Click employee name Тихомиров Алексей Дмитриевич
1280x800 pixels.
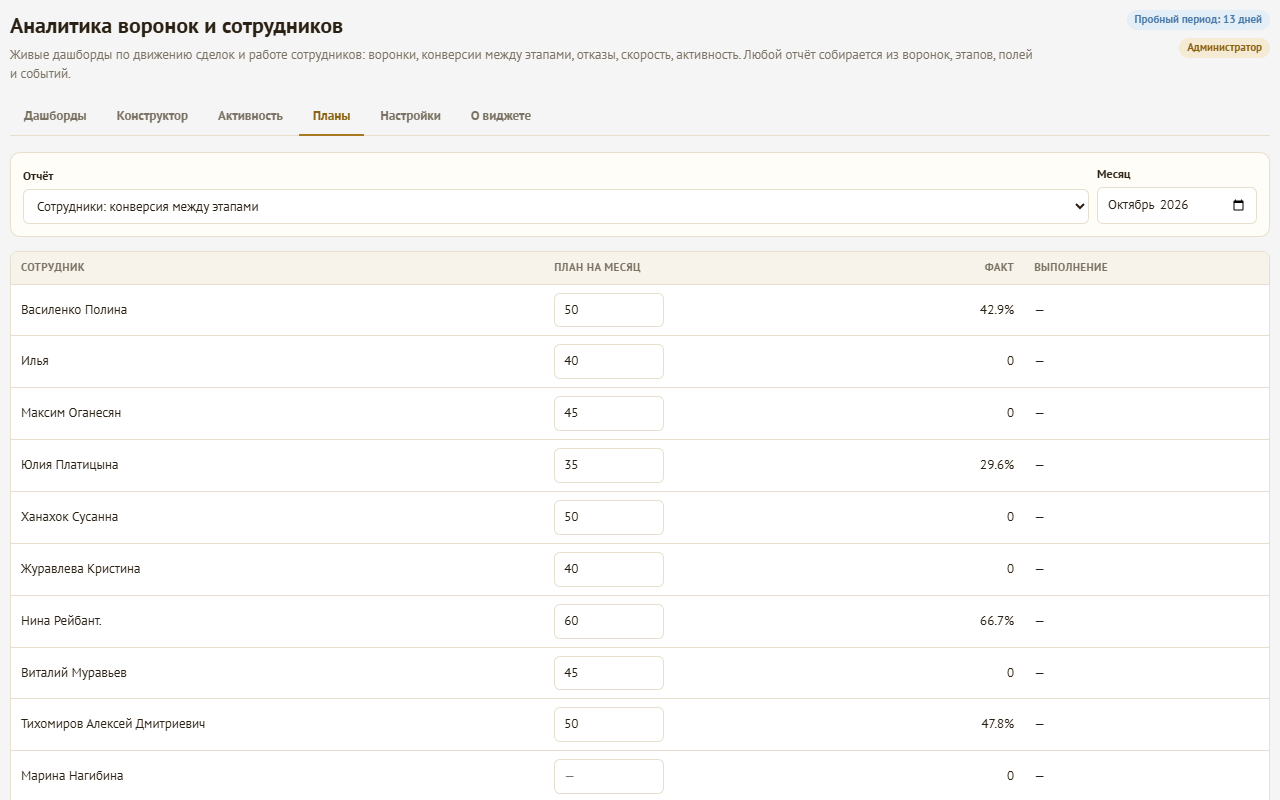point(113,724)
